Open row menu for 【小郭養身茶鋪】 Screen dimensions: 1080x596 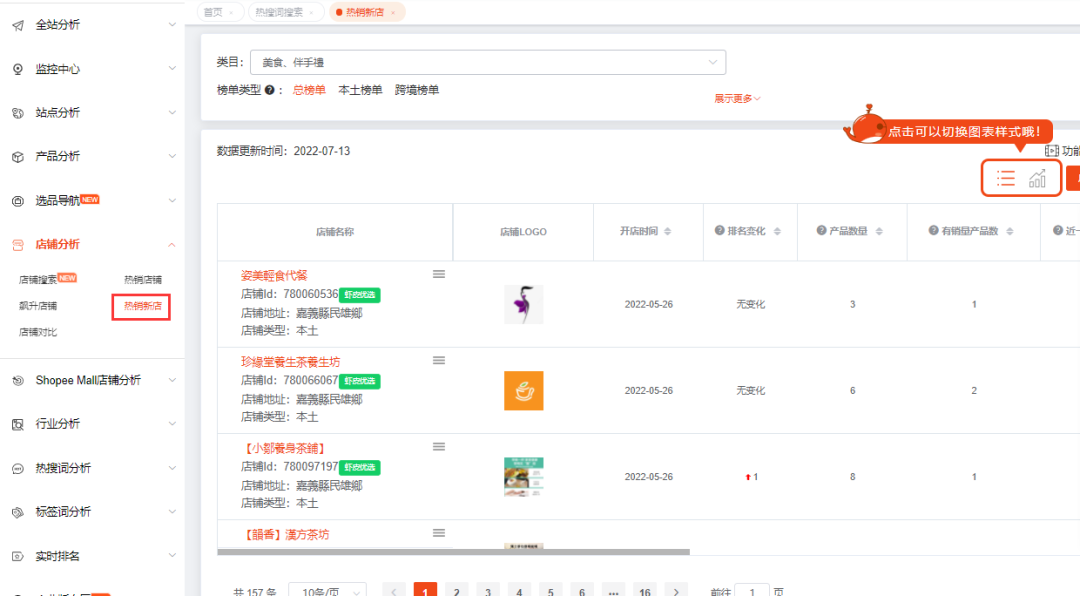point(439,446)
